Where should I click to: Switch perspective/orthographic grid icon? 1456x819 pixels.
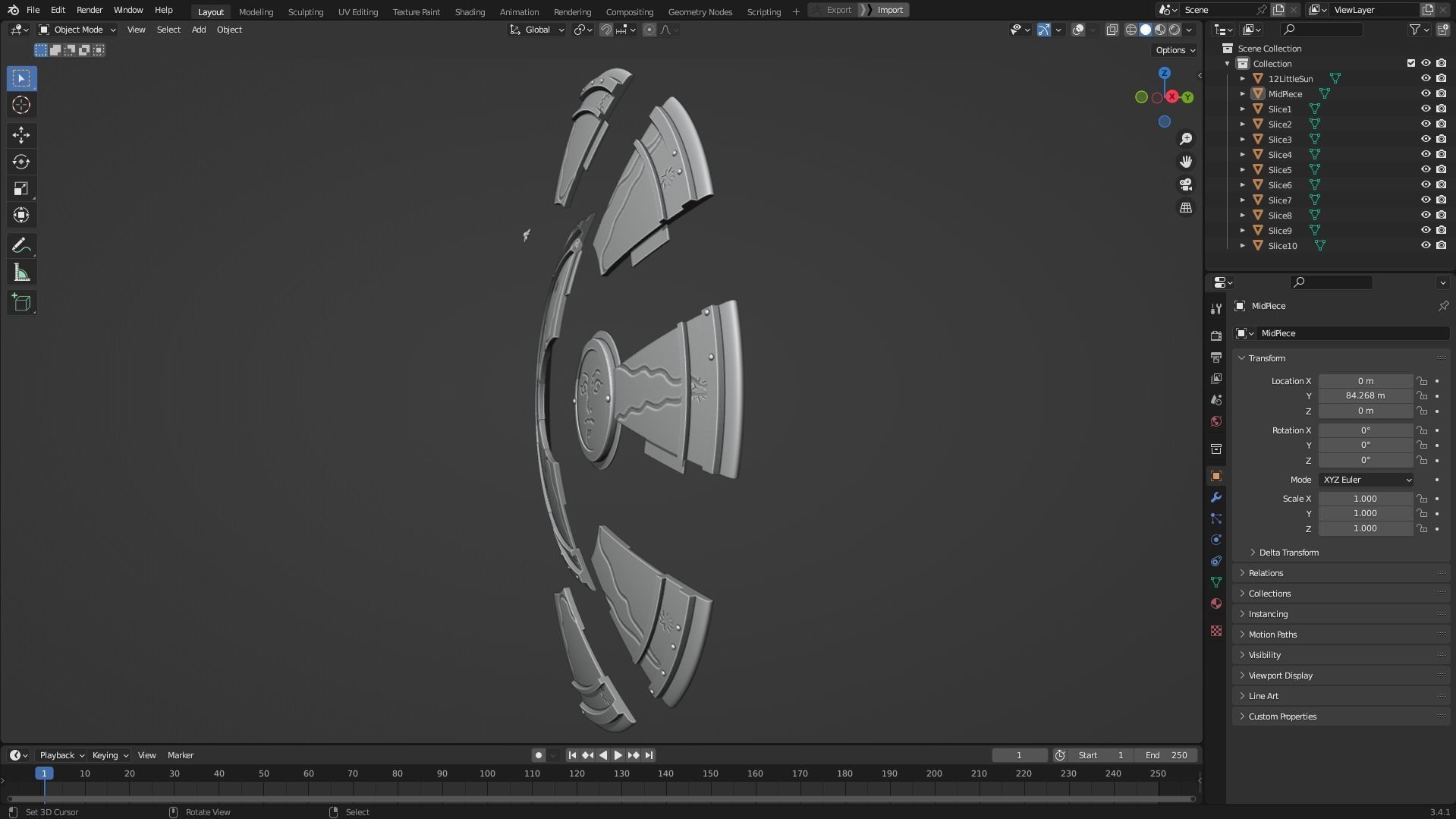1186,207
